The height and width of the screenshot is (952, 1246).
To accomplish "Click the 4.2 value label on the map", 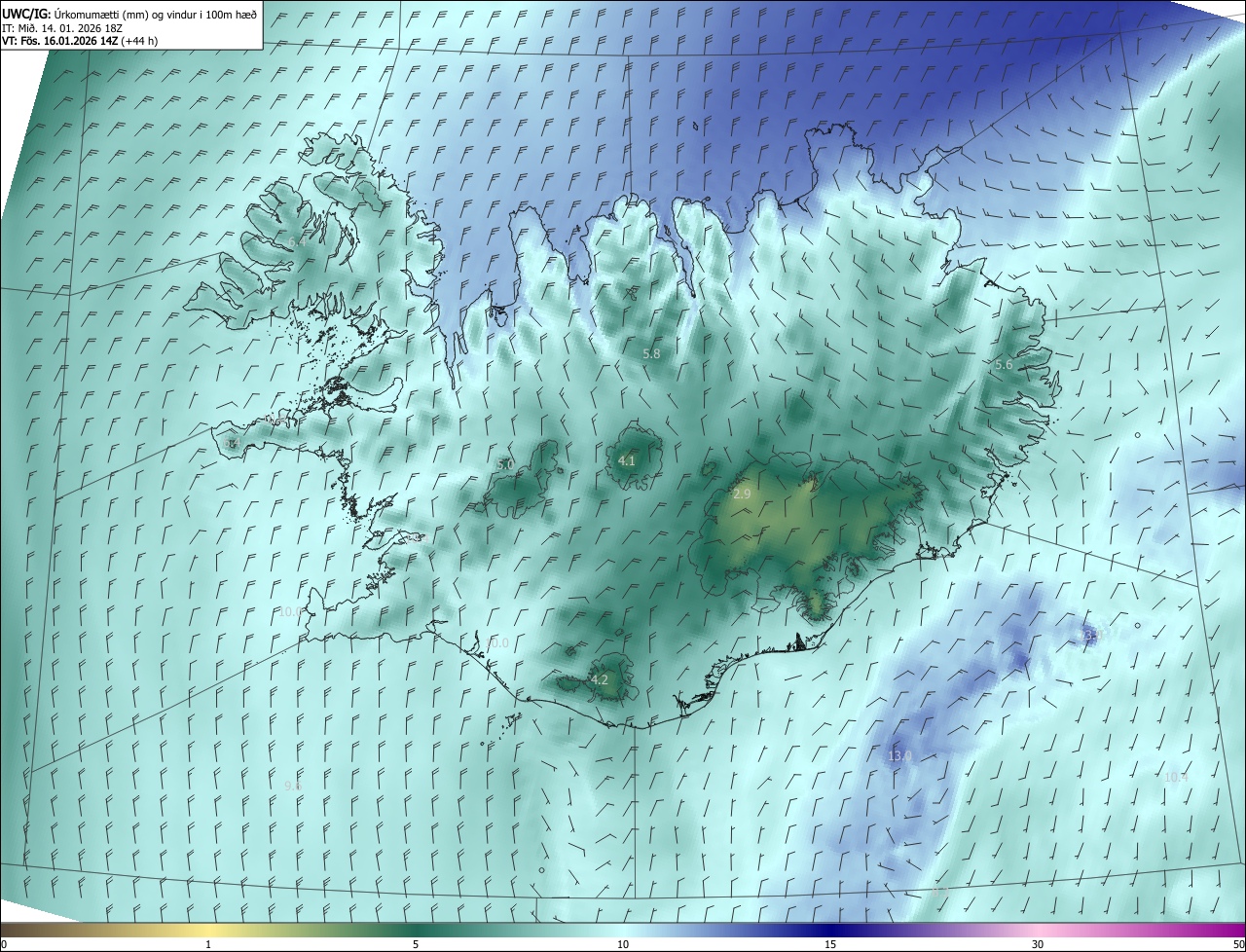I will (600, 679).
